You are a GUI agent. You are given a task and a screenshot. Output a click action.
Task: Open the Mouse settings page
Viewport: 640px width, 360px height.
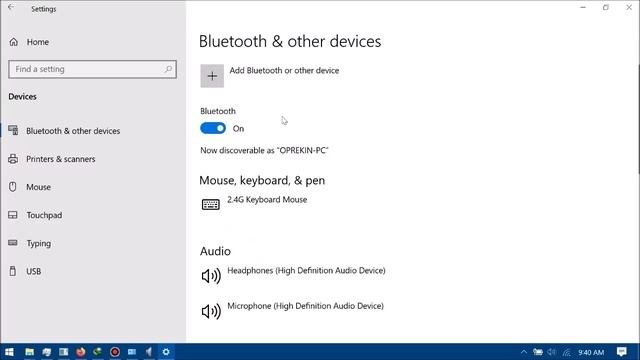(38, 187)
